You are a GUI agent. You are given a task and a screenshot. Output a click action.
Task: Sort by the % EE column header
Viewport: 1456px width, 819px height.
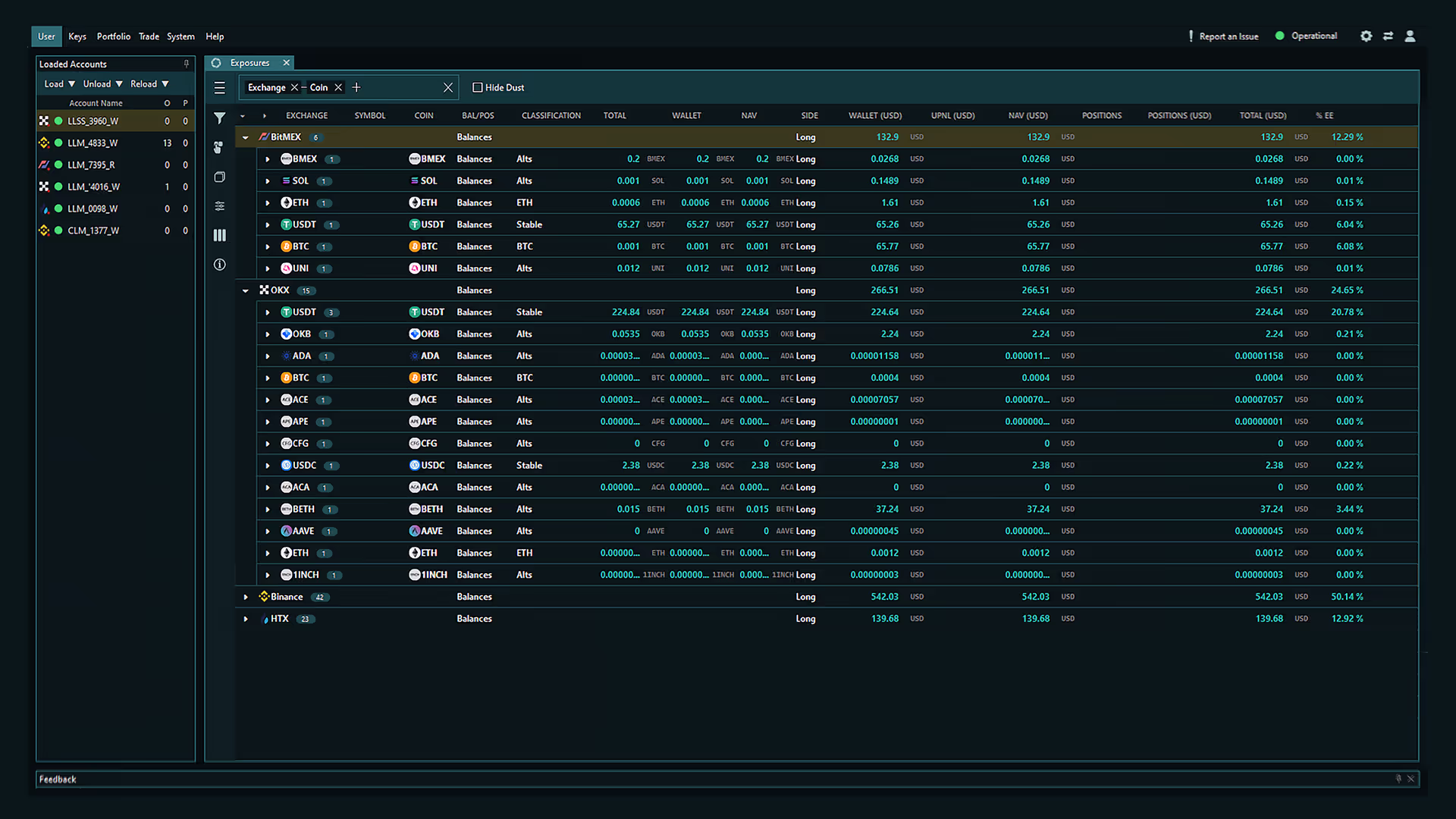[x=1324, y=116]
